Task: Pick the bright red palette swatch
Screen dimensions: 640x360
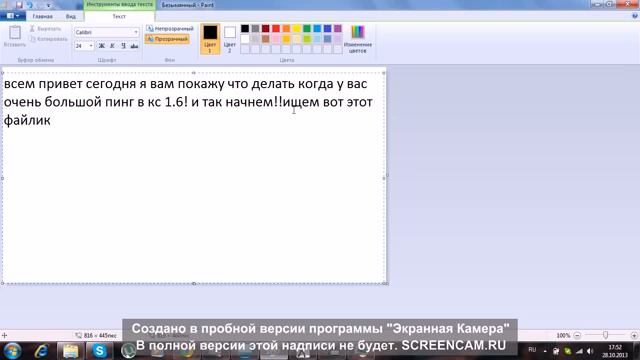Action: point(276,29)
